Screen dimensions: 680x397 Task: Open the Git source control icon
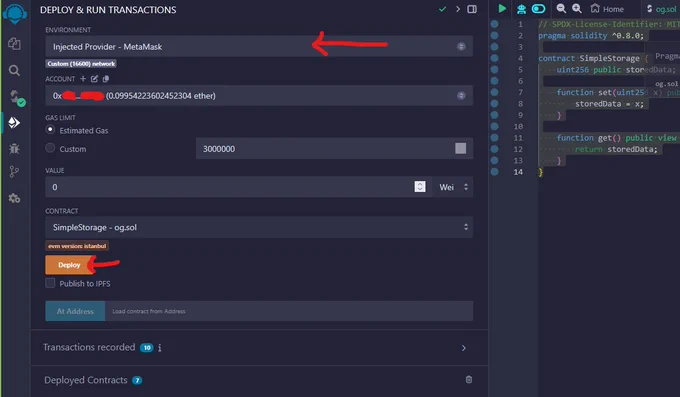(x=14, y=172)
